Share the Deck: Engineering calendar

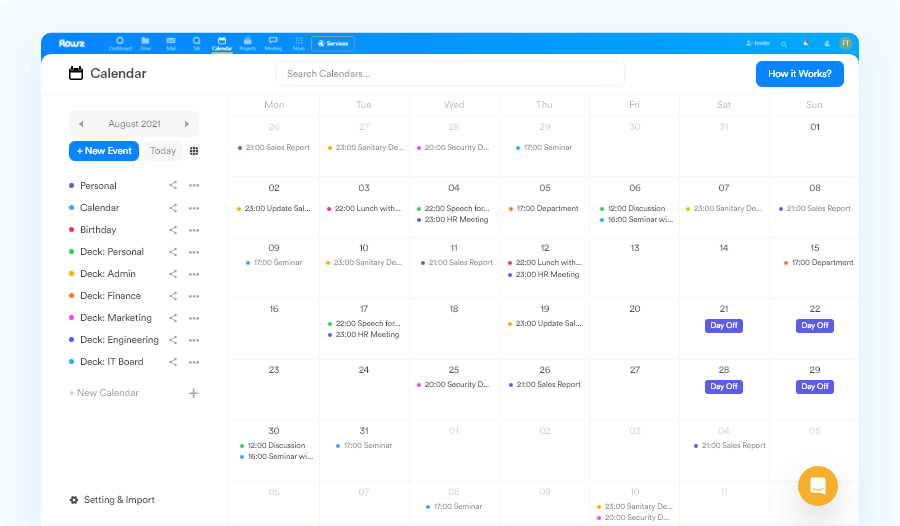pyautogui.click(x=173, y=340)
